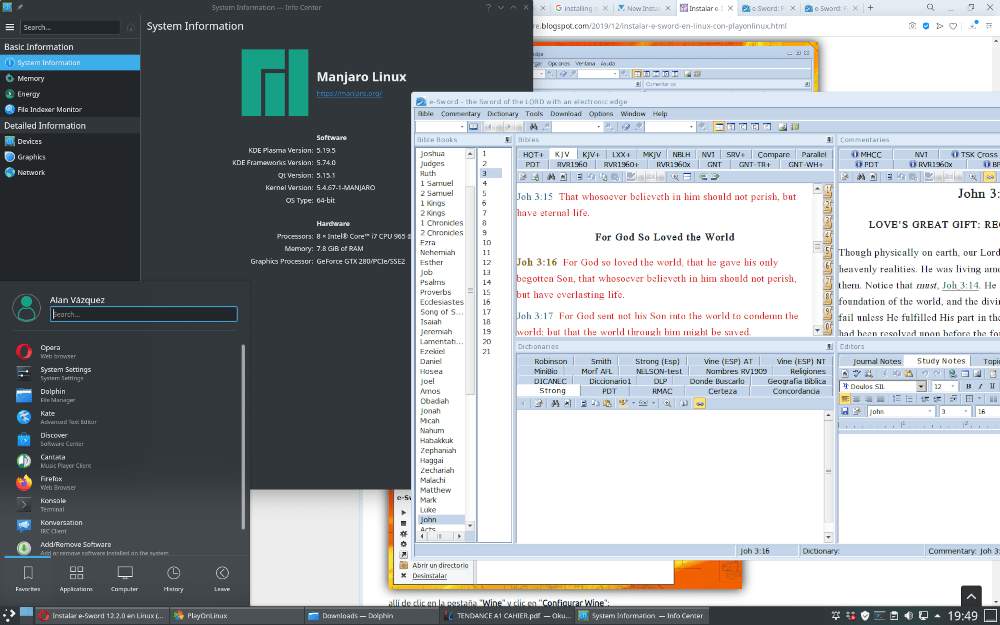Image resolution: width=1000 pixels, height=625 pixels.
Task: Toggle the pin on Dictionaries pane
Action: [829, 346]
